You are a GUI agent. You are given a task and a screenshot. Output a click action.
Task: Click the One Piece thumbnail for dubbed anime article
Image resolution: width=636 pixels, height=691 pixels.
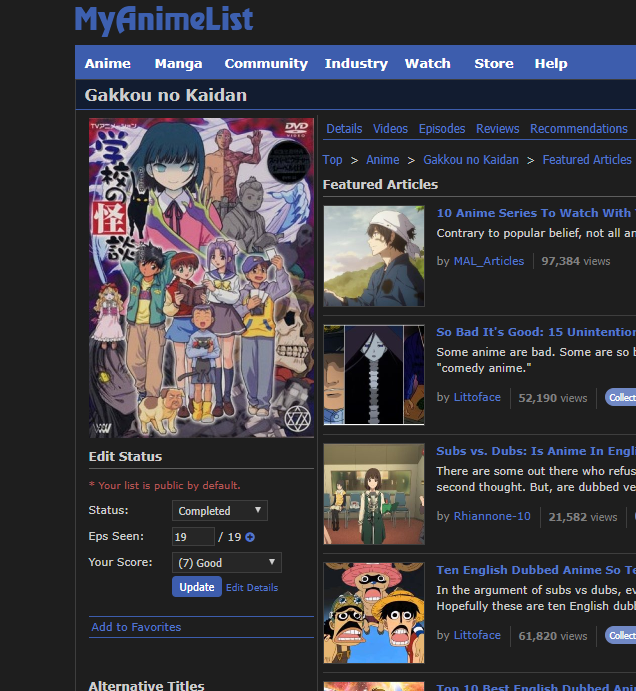pyautogui.click(x=374, y=612)
